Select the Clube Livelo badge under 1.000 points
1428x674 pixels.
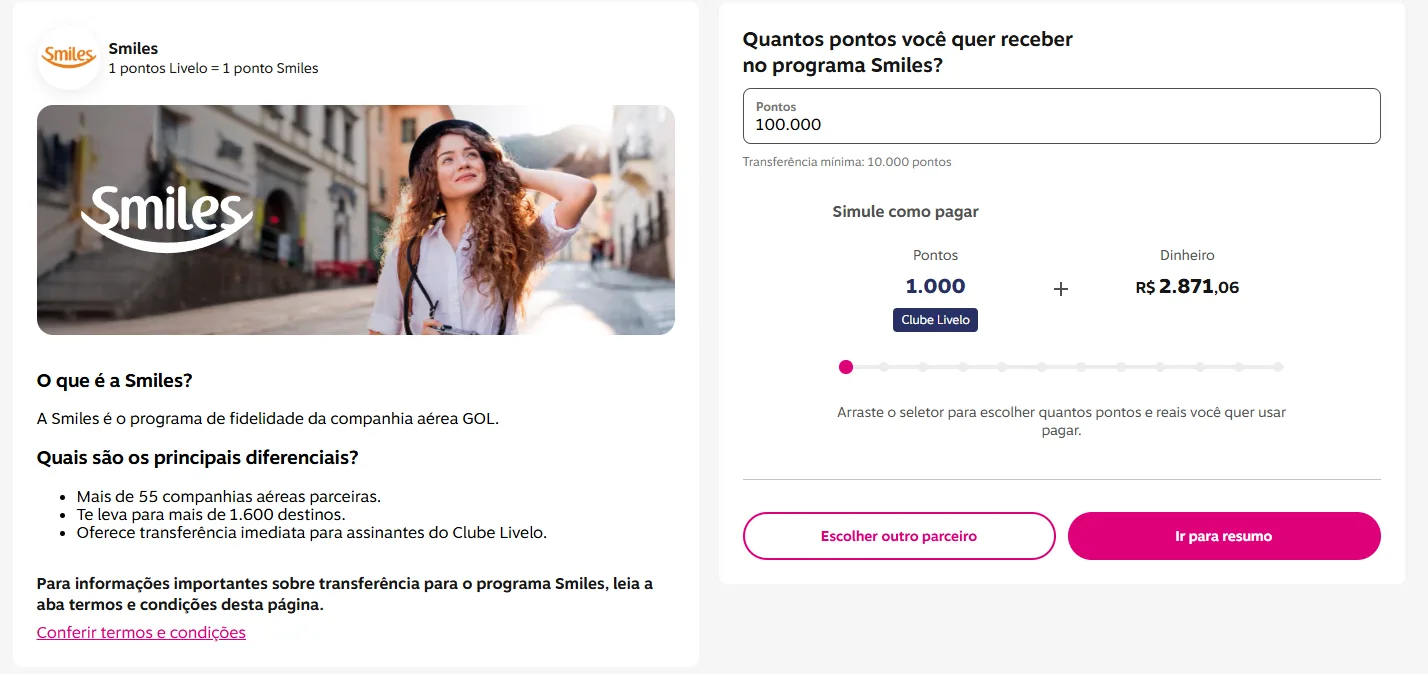[935, 319]
